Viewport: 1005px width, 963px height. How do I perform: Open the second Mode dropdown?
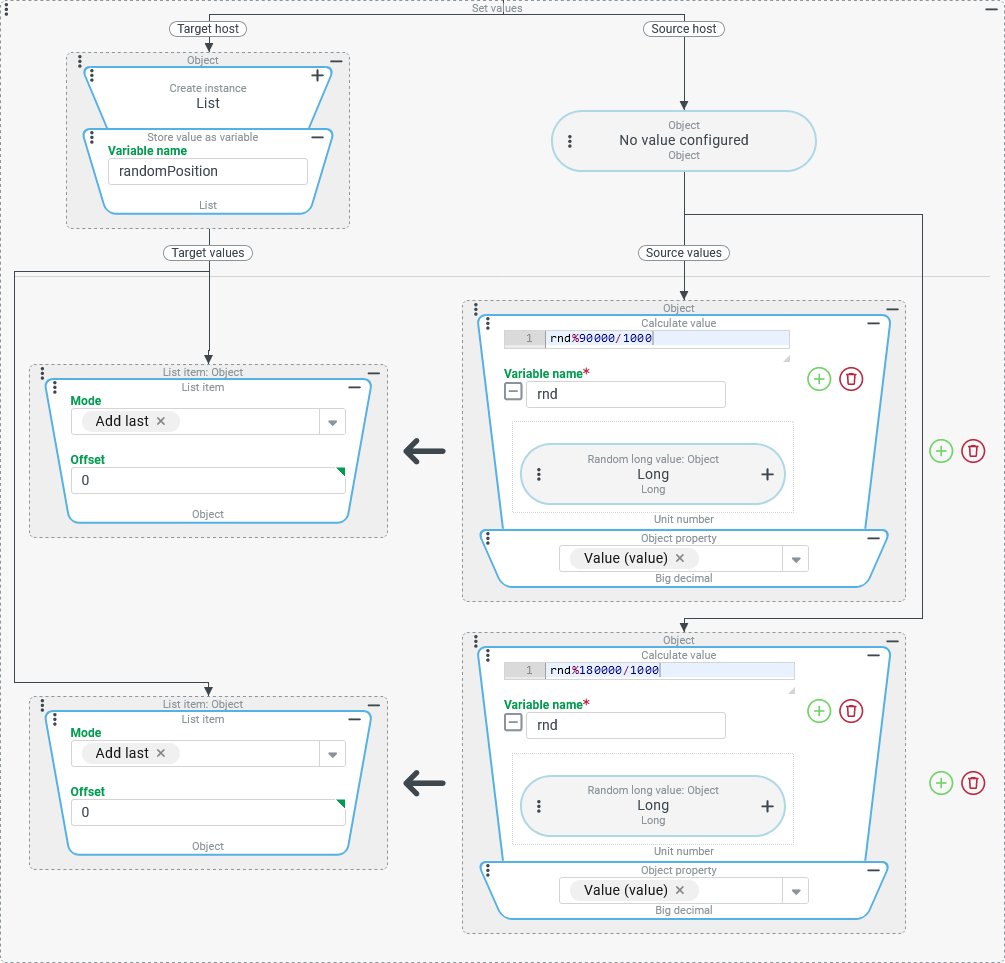[333, 754]
